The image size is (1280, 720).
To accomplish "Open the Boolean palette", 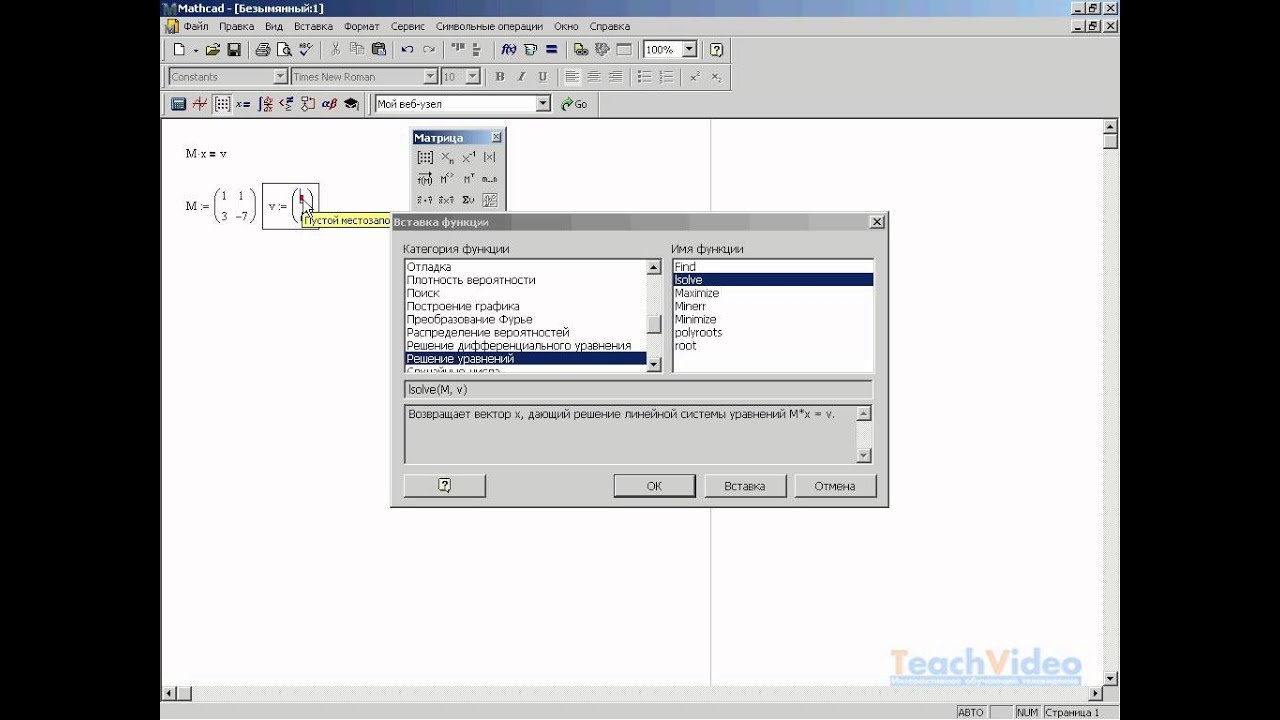I will point(286,103).
